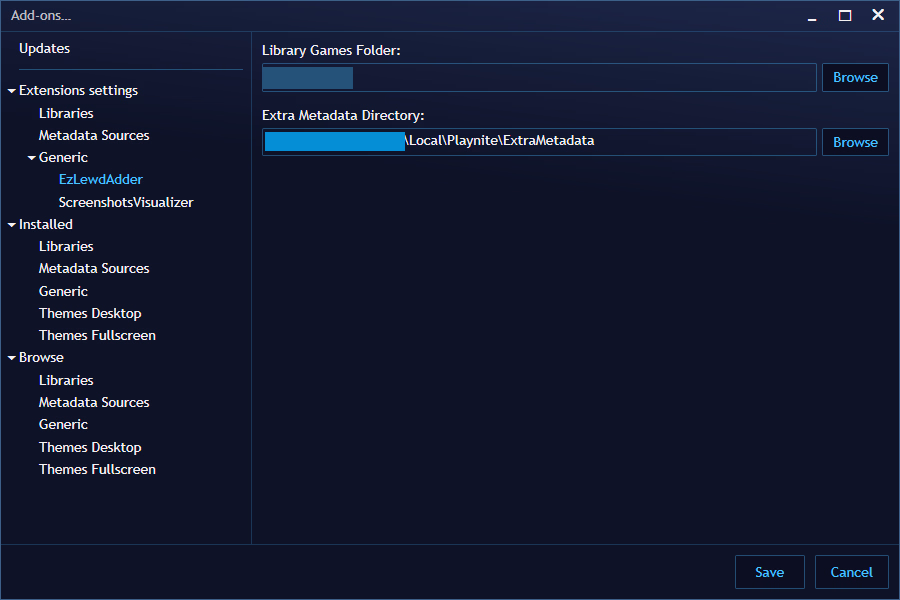Viewport: 900px width, 600px height.
Task: Open Themes Fullscreen under Browse
Action: [97, 469]
